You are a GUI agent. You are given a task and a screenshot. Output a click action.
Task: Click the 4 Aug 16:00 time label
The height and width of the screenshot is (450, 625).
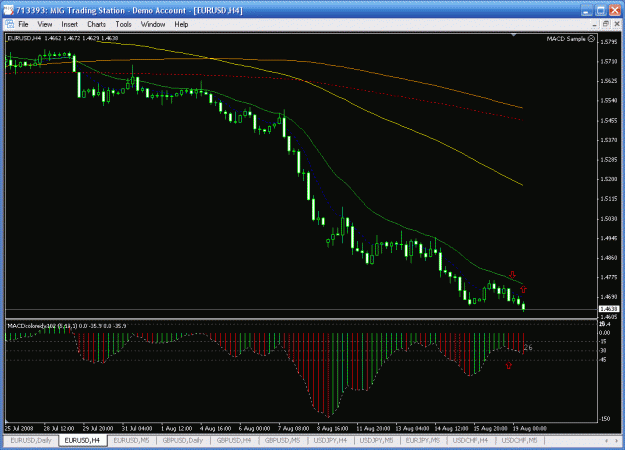[x=215, y=428]
